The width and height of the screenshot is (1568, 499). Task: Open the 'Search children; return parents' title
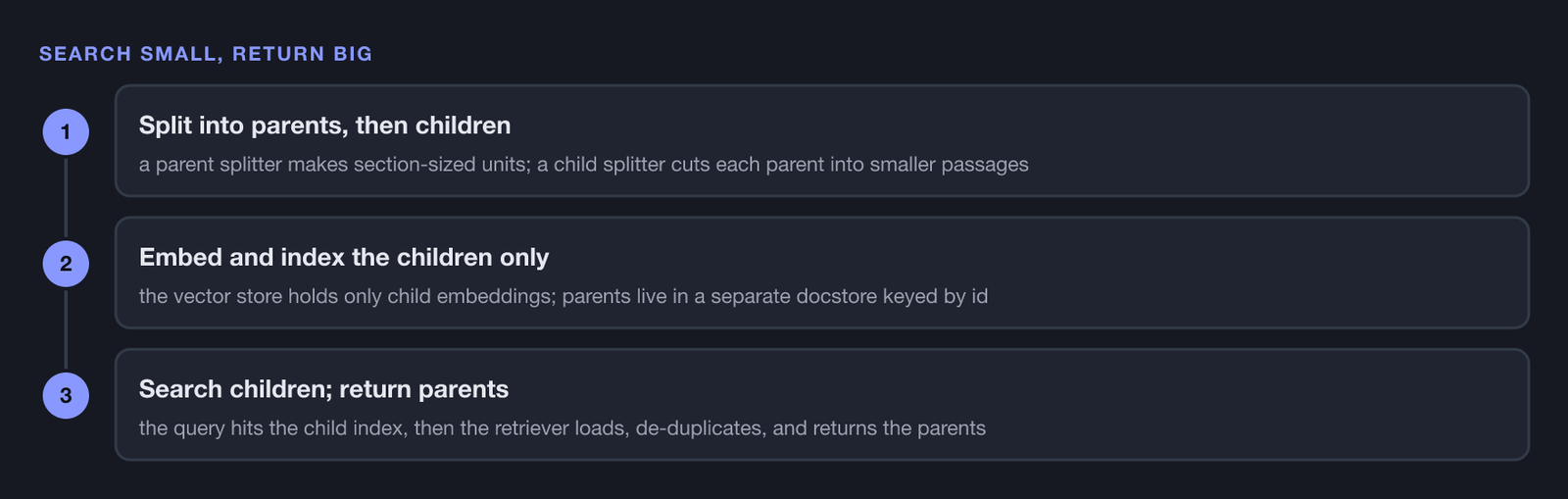(323, 389)
